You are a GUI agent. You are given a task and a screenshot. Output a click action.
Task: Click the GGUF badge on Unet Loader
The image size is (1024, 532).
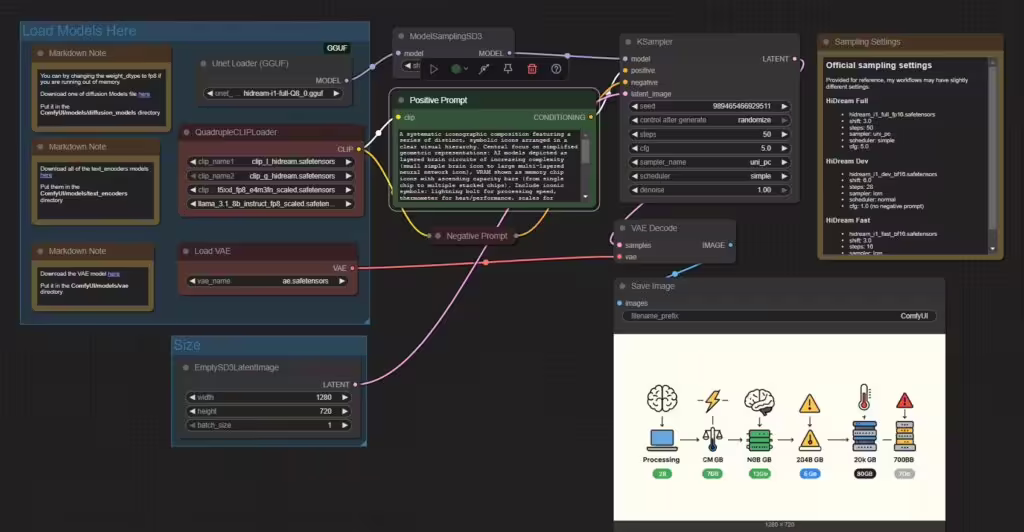[337, 48]
